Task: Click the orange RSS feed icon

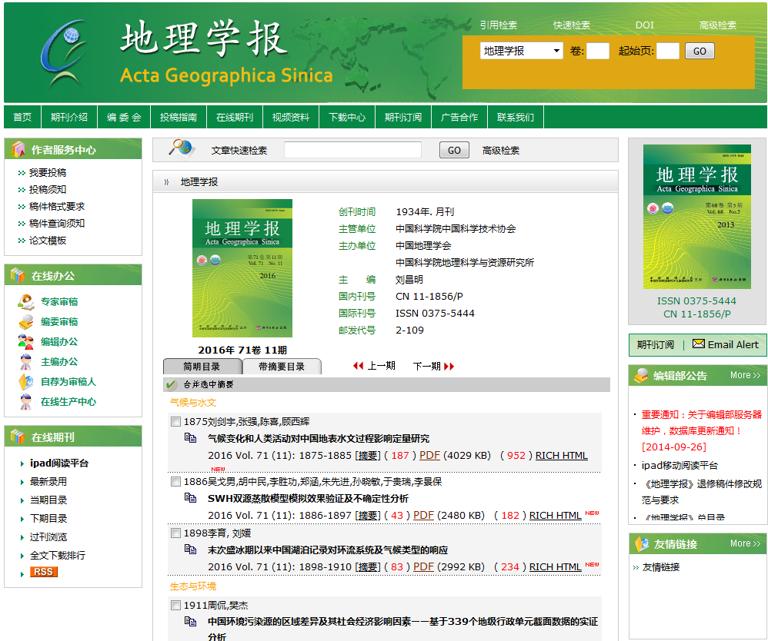Action: 44,571
